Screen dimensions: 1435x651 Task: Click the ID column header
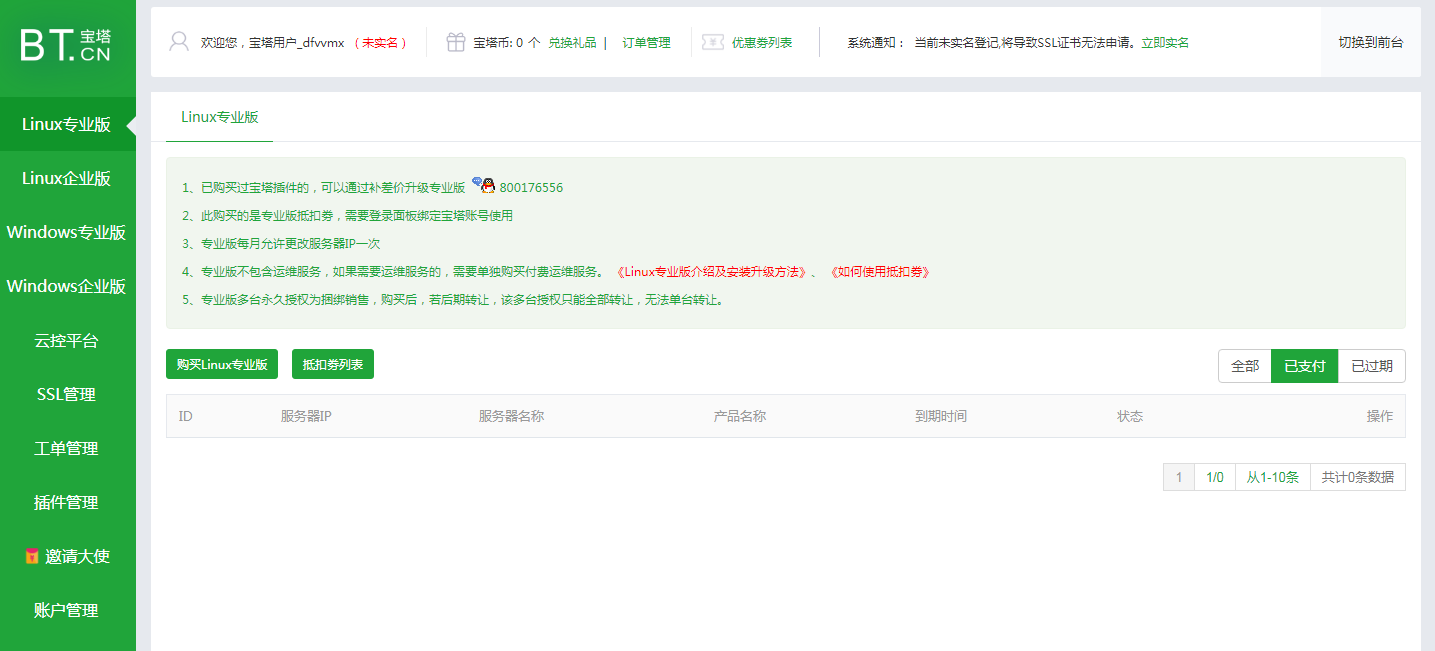click(x=186, y=416)
